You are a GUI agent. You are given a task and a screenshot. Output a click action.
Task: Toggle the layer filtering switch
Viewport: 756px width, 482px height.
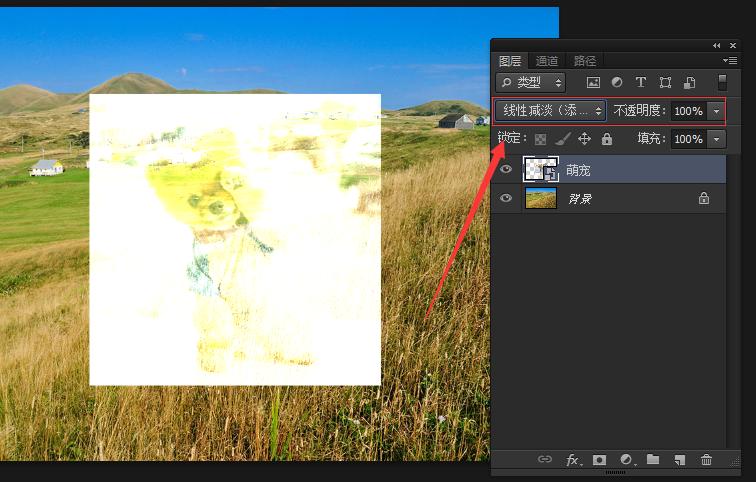tap(722, 82)
